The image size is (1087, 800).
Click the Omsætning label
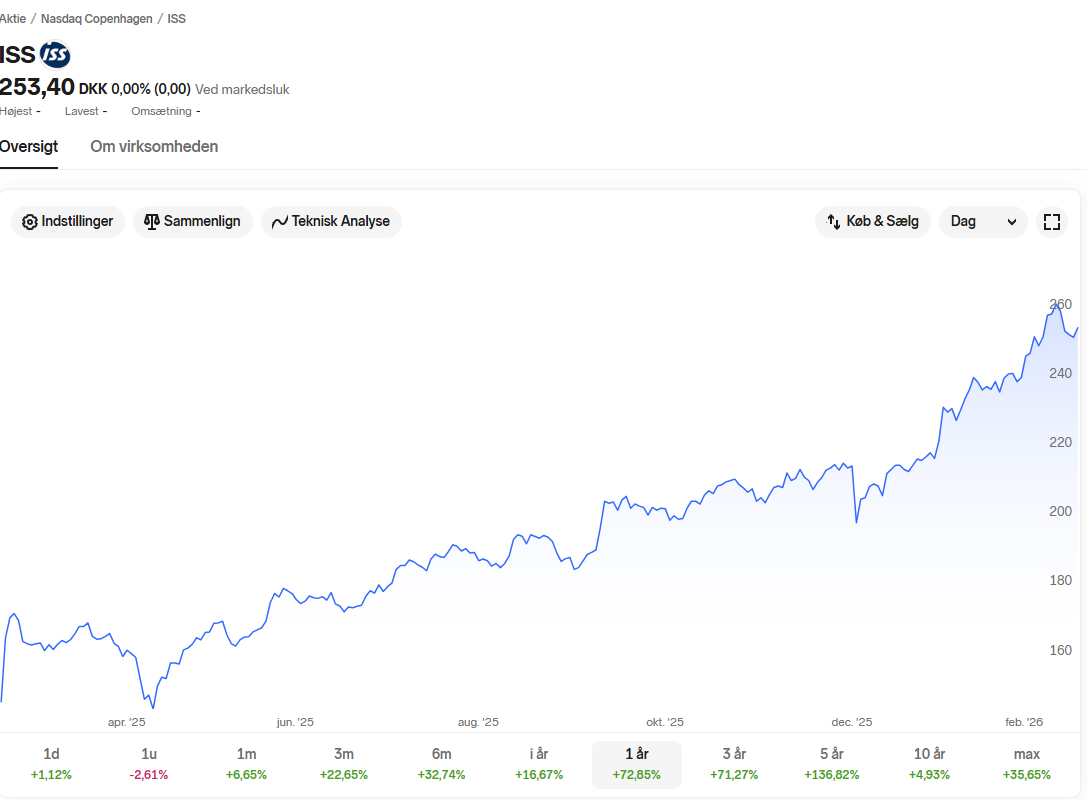[162, 111]
